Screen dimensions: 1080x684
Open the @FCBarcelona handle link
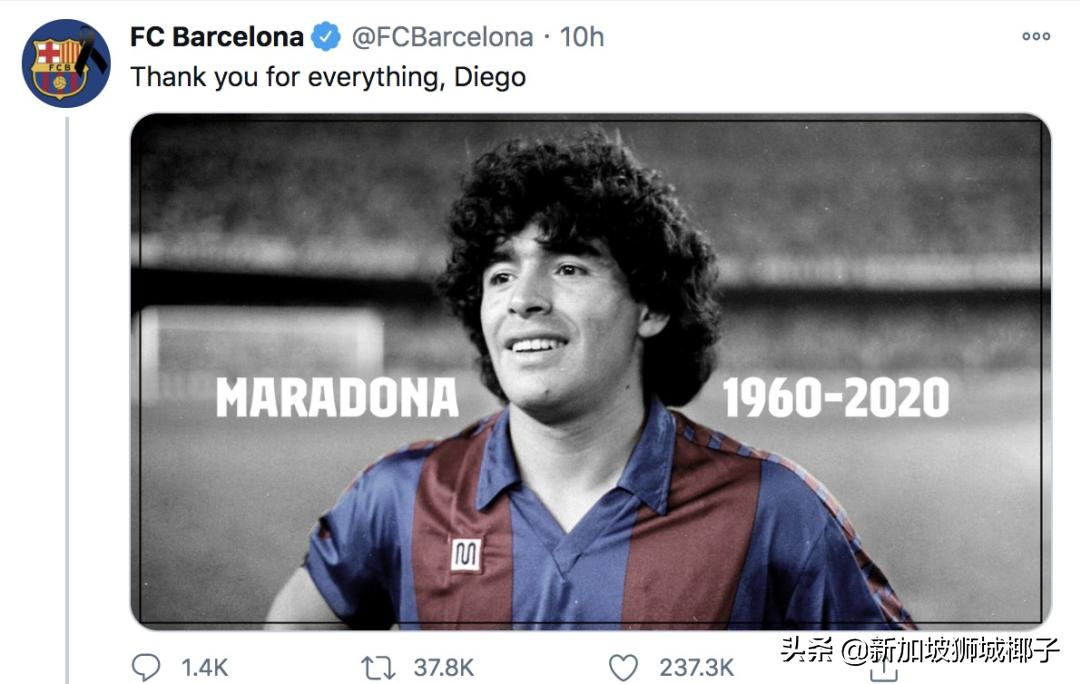click(x=441, y=38)
